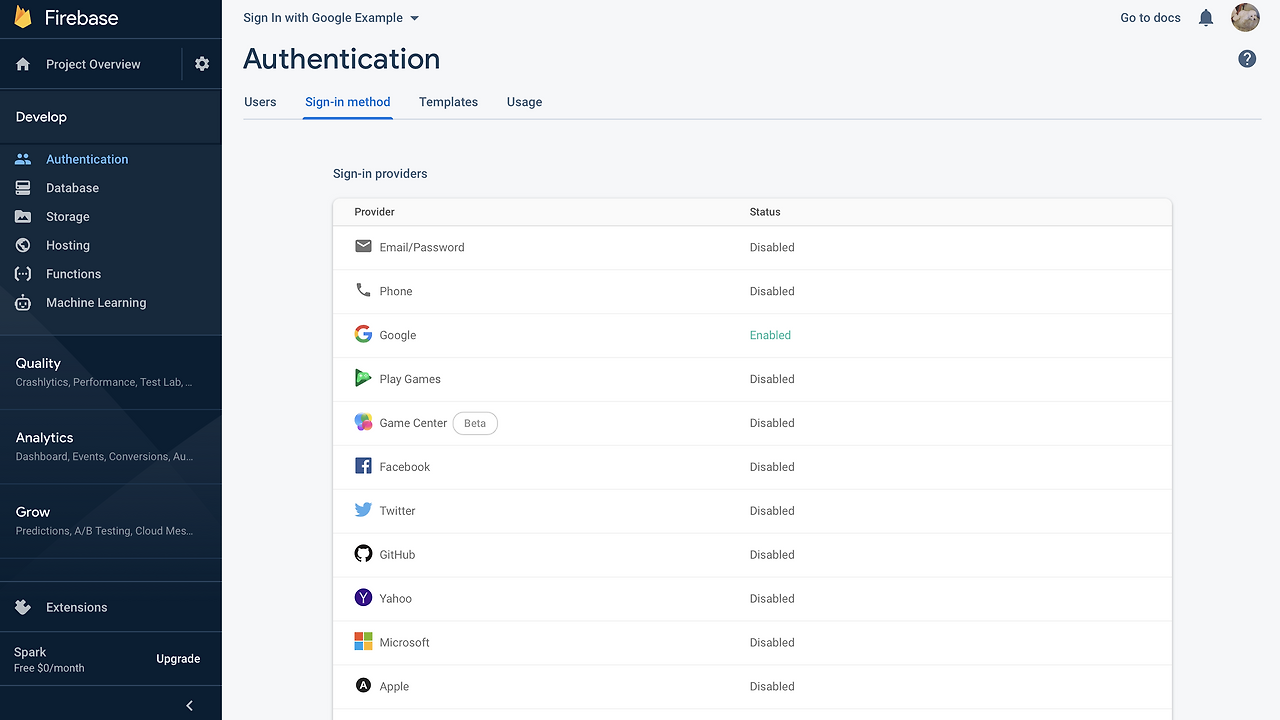
Task: Open Functions in the sidebar
Action: tap(73, 274)
